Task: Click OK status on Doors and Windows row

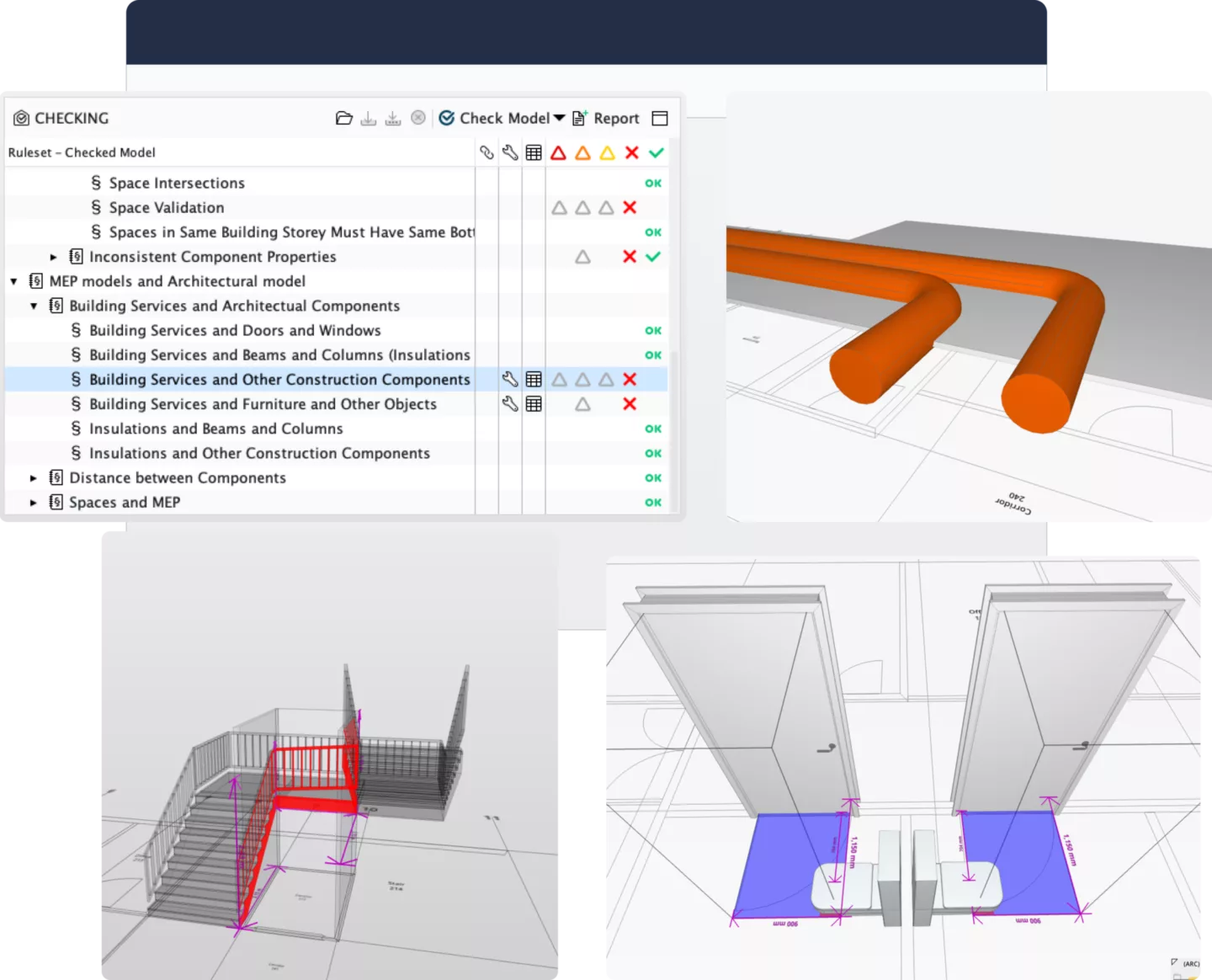Action: tap(653, 330)
